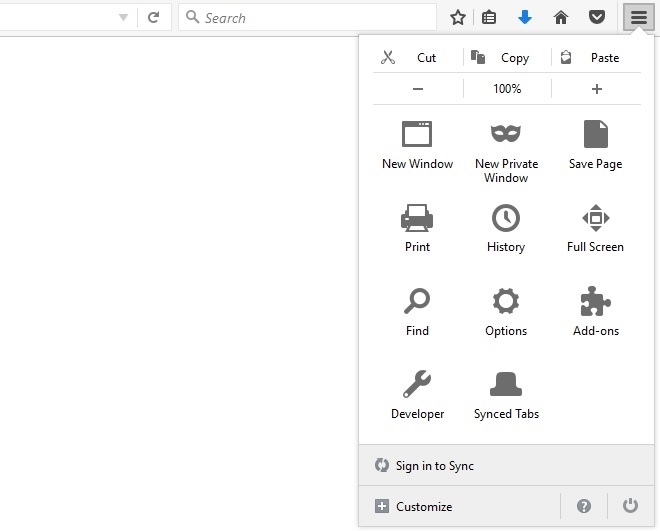
Task: Open the Help menu question mark
Action: tap(584, 507)
